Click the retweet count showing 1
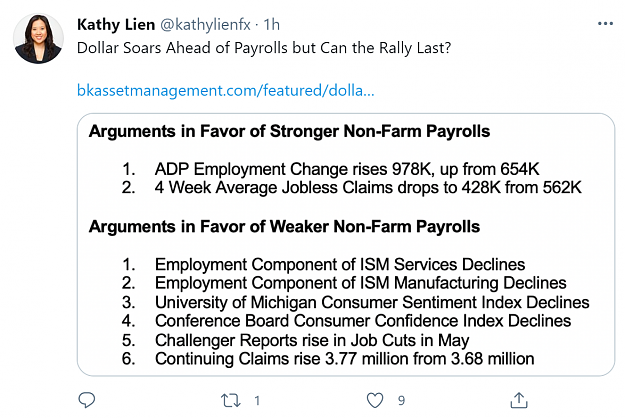Image resolution: width=625 pixels, height=418 pixels. pyautogui.click(x=257, y=400)
